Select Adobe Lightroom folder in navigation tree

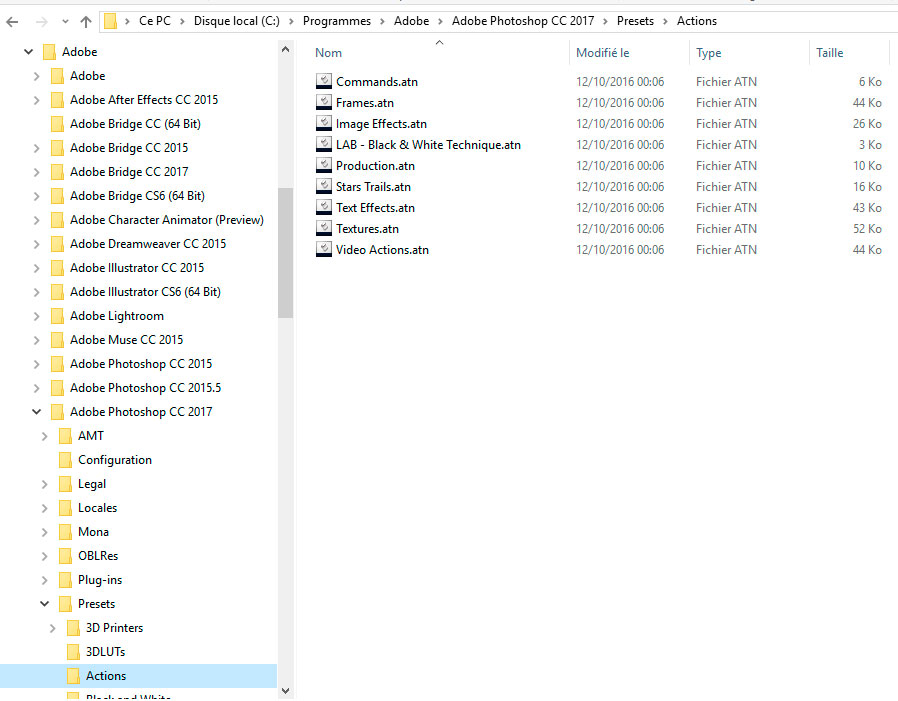click(x=116, y=316)
